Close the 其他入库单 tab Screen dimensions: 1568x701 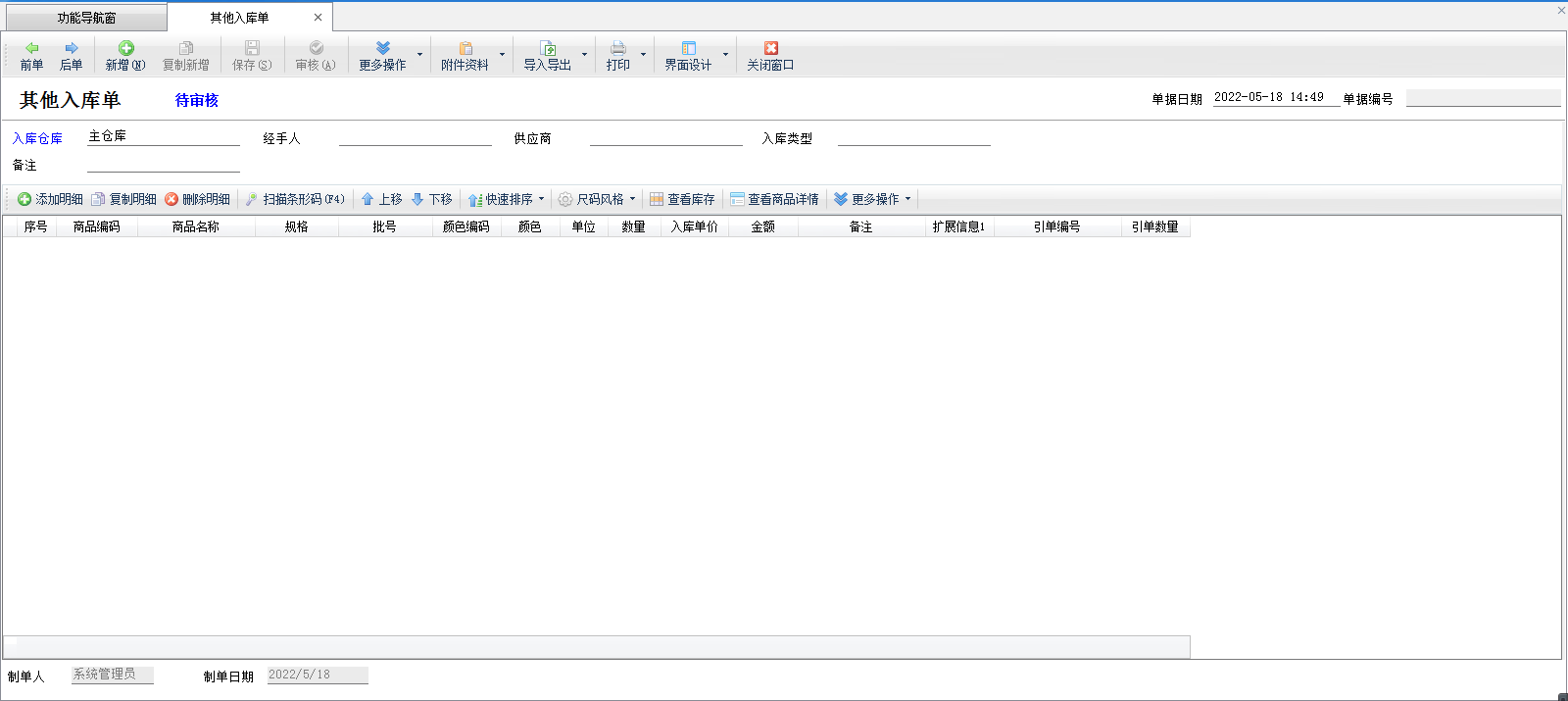318,18
